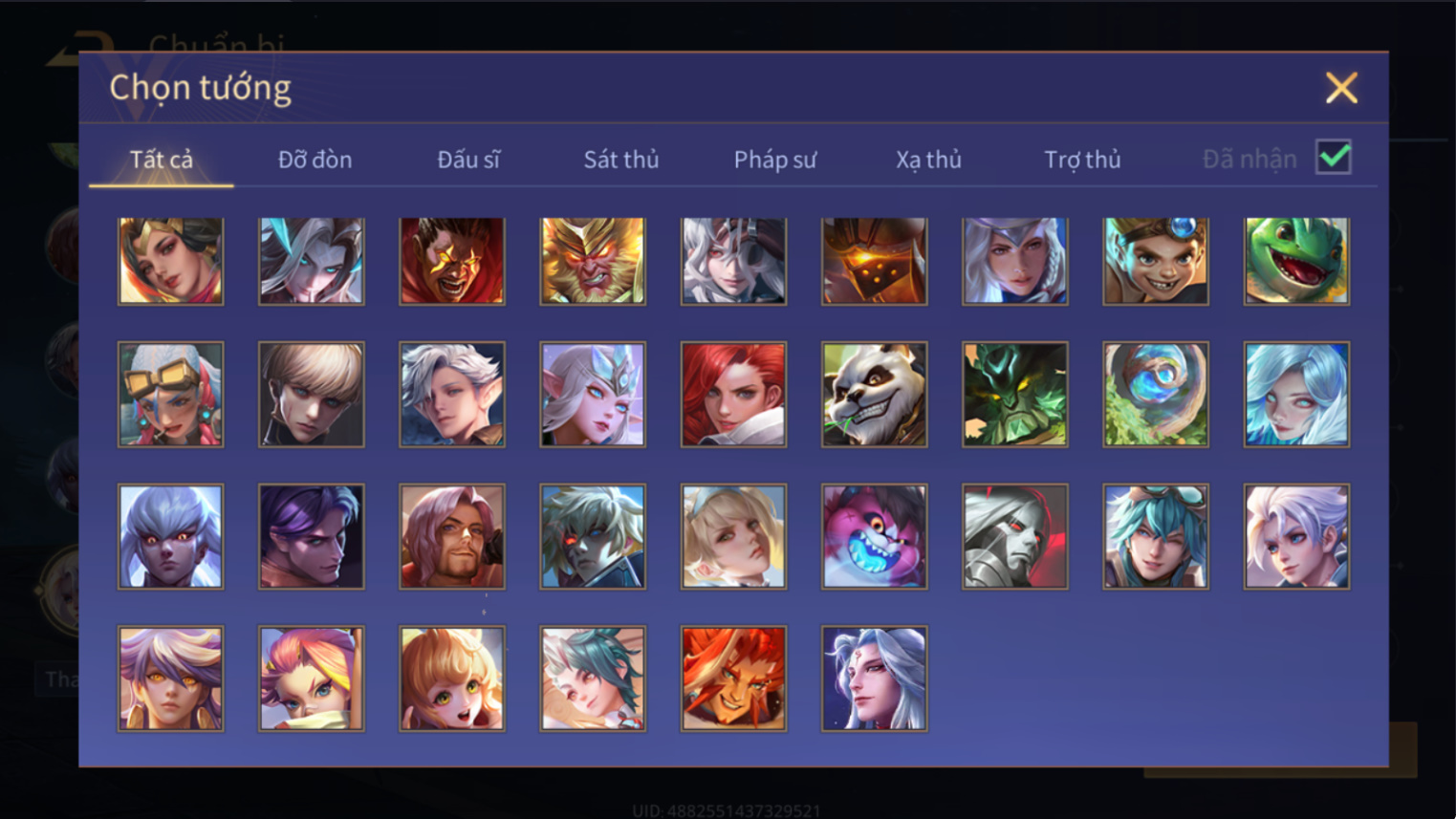Close the Chọn tướng dialog
This screenshot has width=1456, height=819.
click(x=1341, y=88)
